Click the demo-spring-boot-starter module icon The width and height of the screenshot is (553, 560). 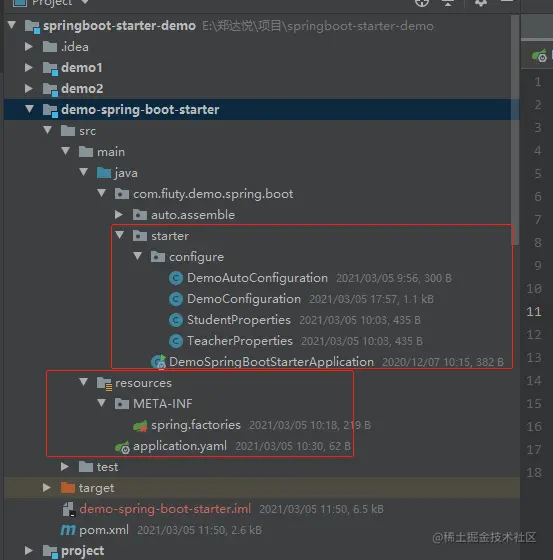pyautogui.click(x=50, y=110)
